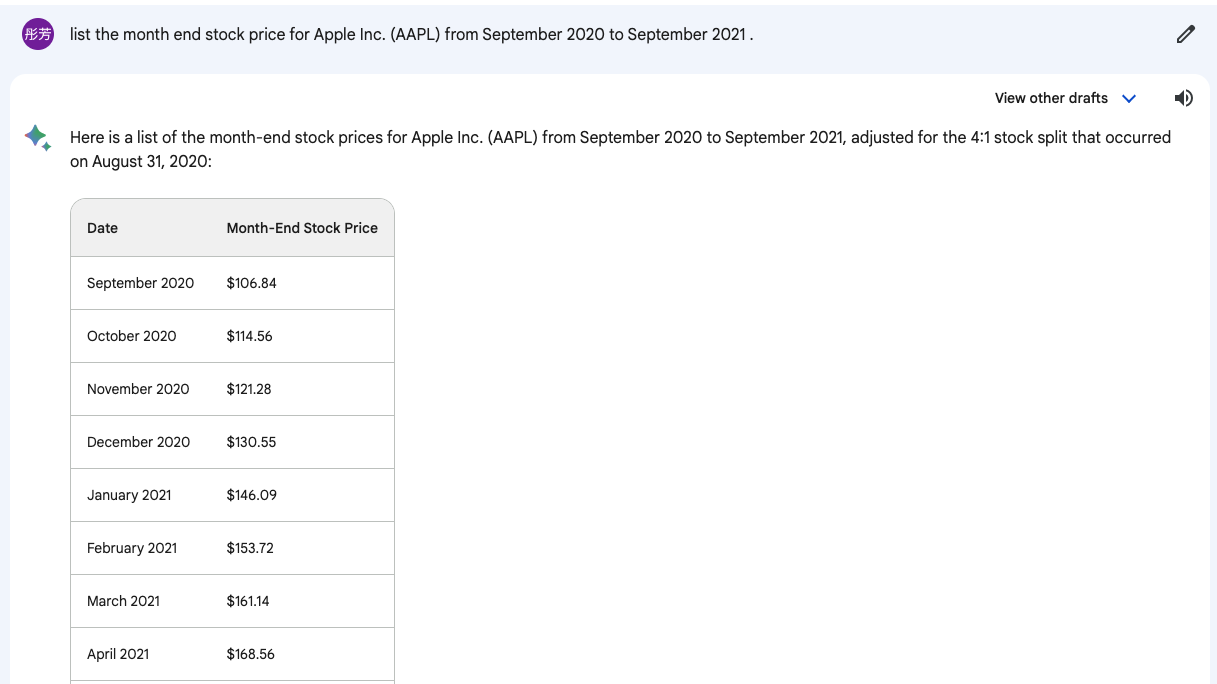Click the user prompt text about AAPL
The width and height of the screenshot is (1217, 684).
411,34
